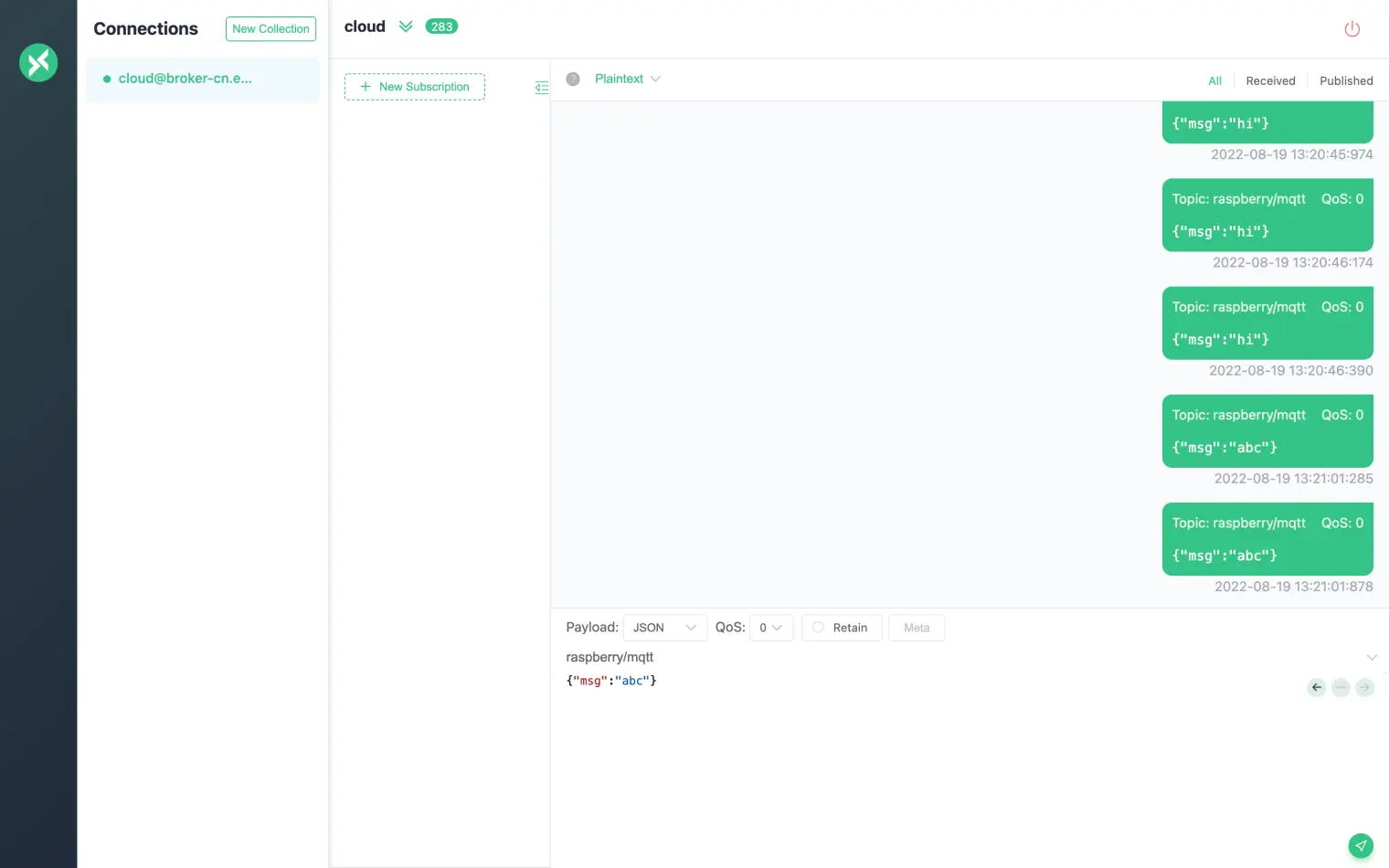Open the QoS level dropdown
This screenshot has width=1389, height=868.
(x=771, y=628)
